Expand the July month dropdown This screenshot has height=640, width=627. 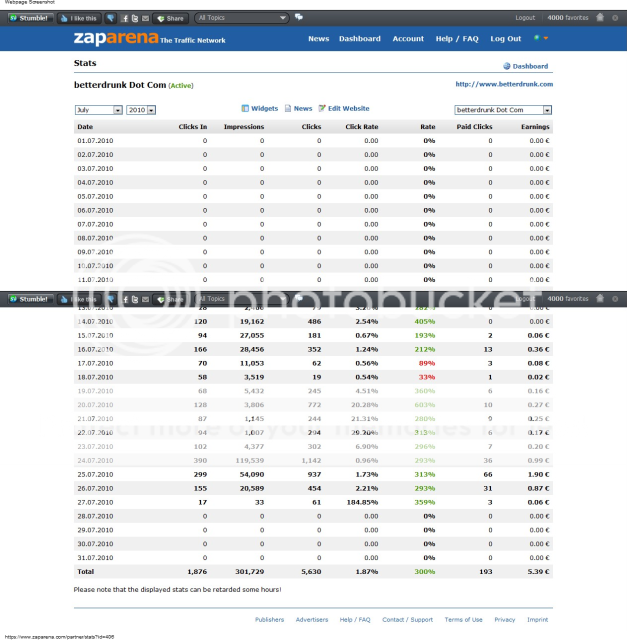pyautogui.click(x=98, y=110)
